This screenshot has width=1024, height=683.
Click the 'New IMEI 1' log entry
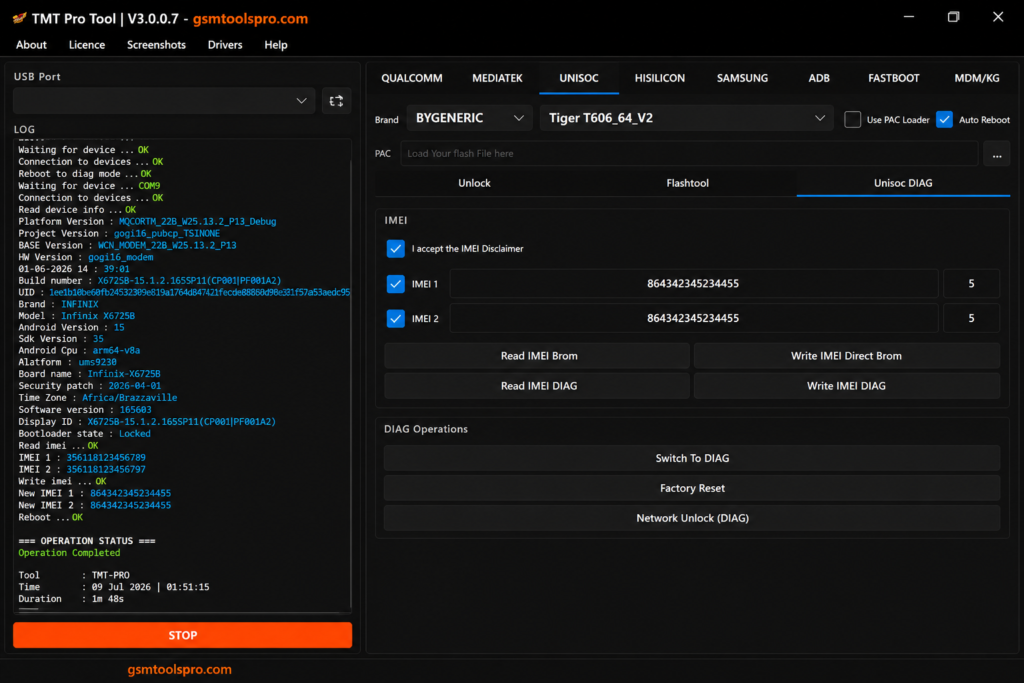[x=95, y=494]
